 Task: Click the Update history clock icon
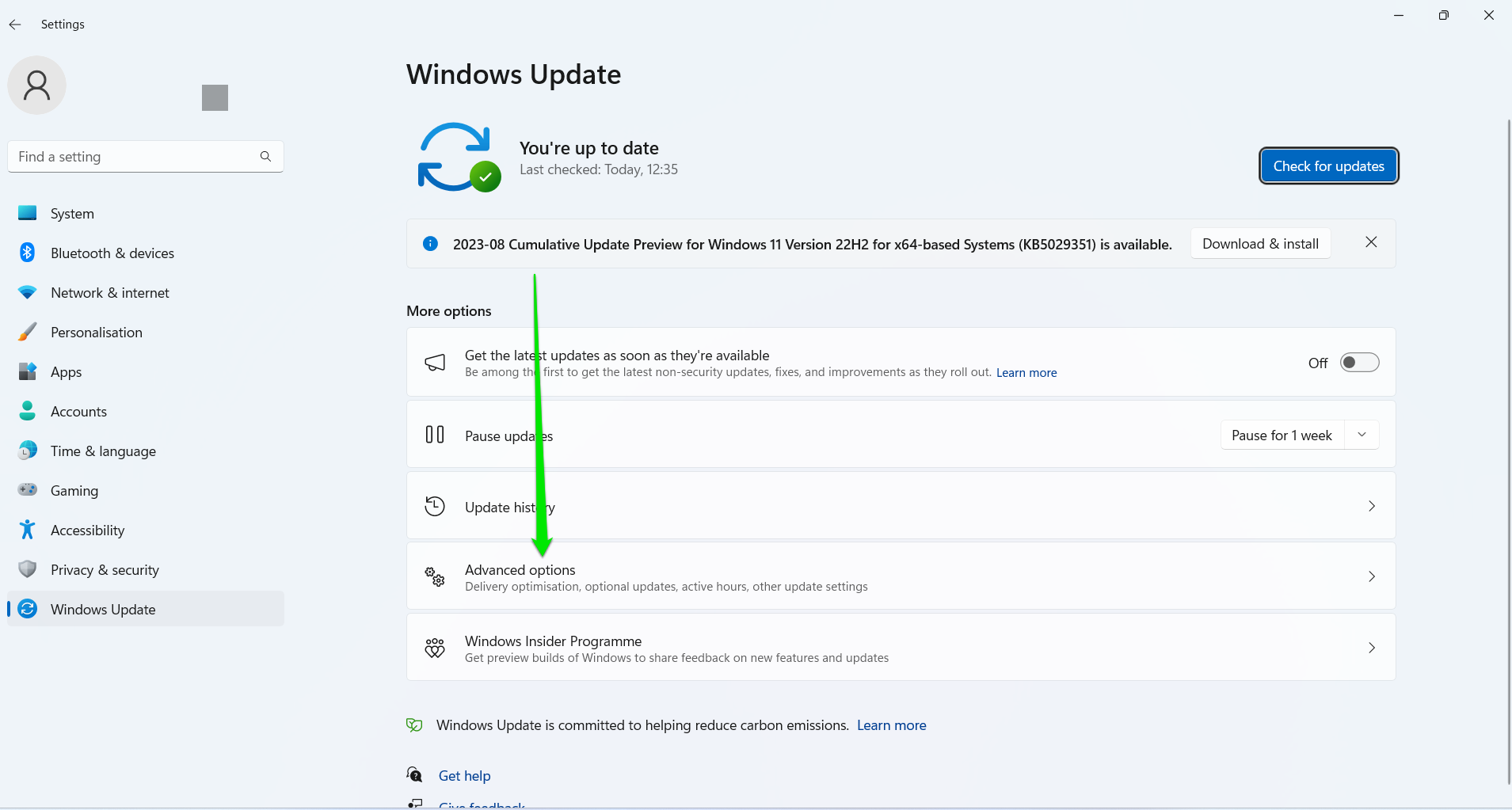(x=435, y=506)
